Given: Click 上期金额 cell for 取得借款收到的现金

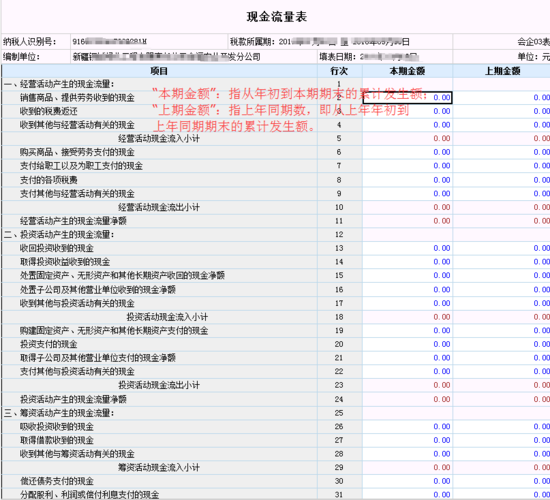Looking at the screenshot, I should pos(502,440).
